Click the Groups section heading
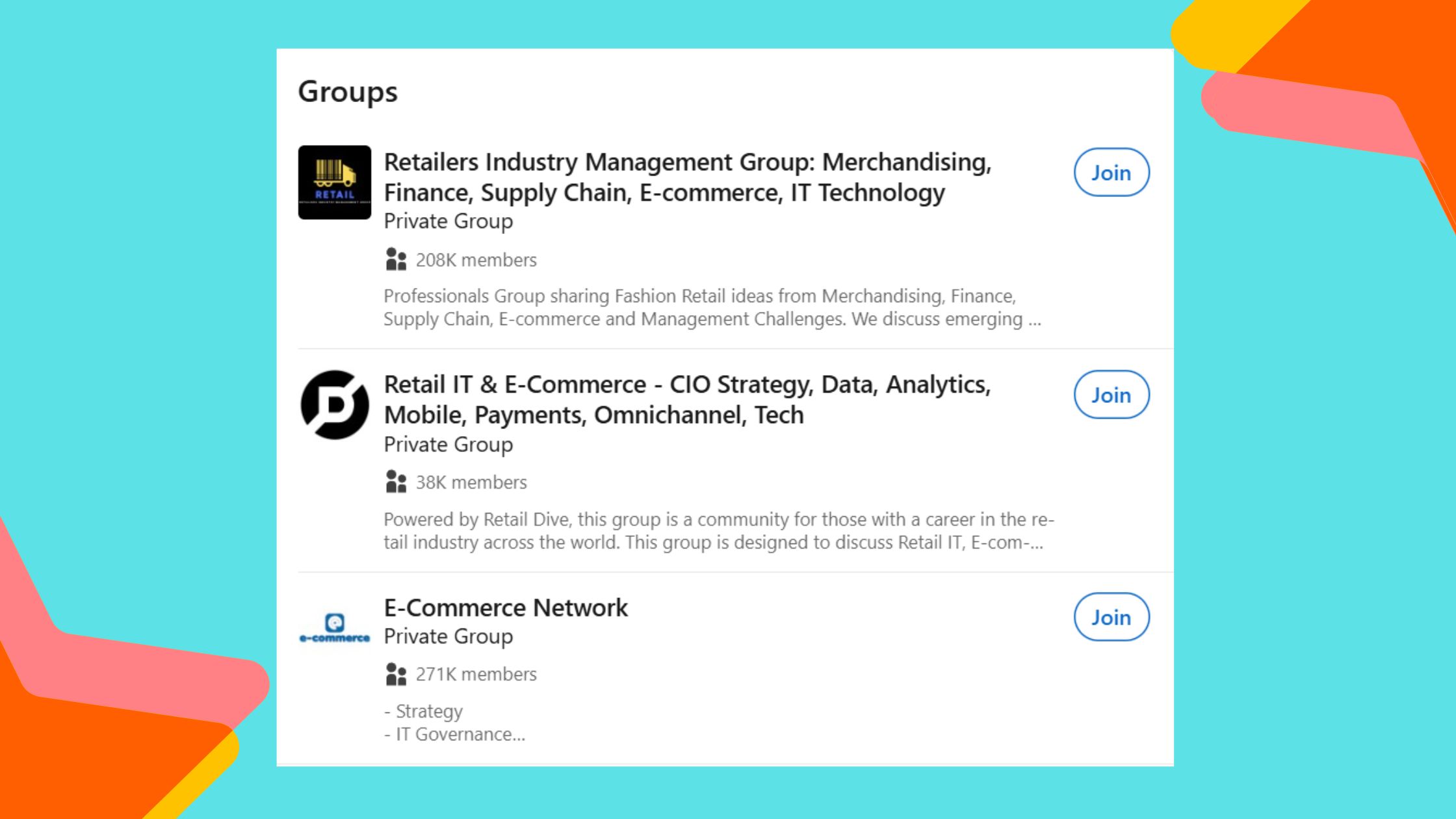 (348, 91)
